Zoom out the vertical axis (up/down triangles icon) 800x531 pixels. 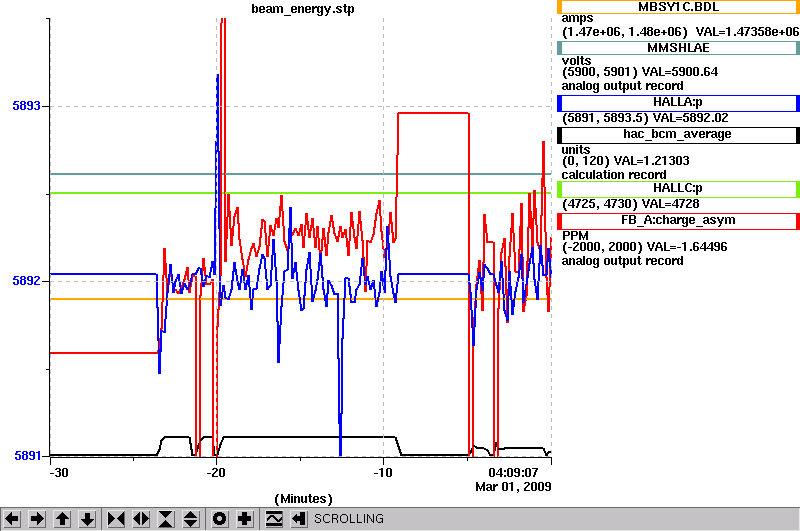pos(191,519)
